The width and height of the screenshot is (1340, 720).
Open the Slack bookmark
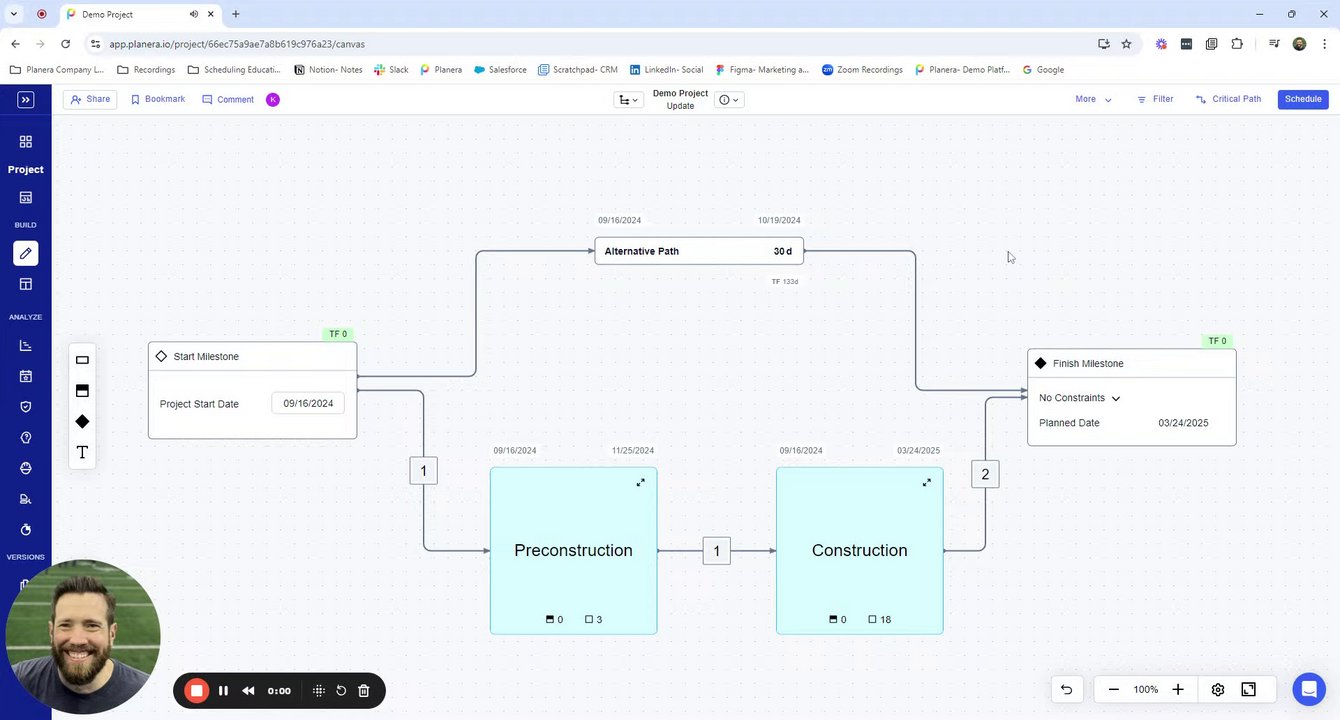[391, 70]
